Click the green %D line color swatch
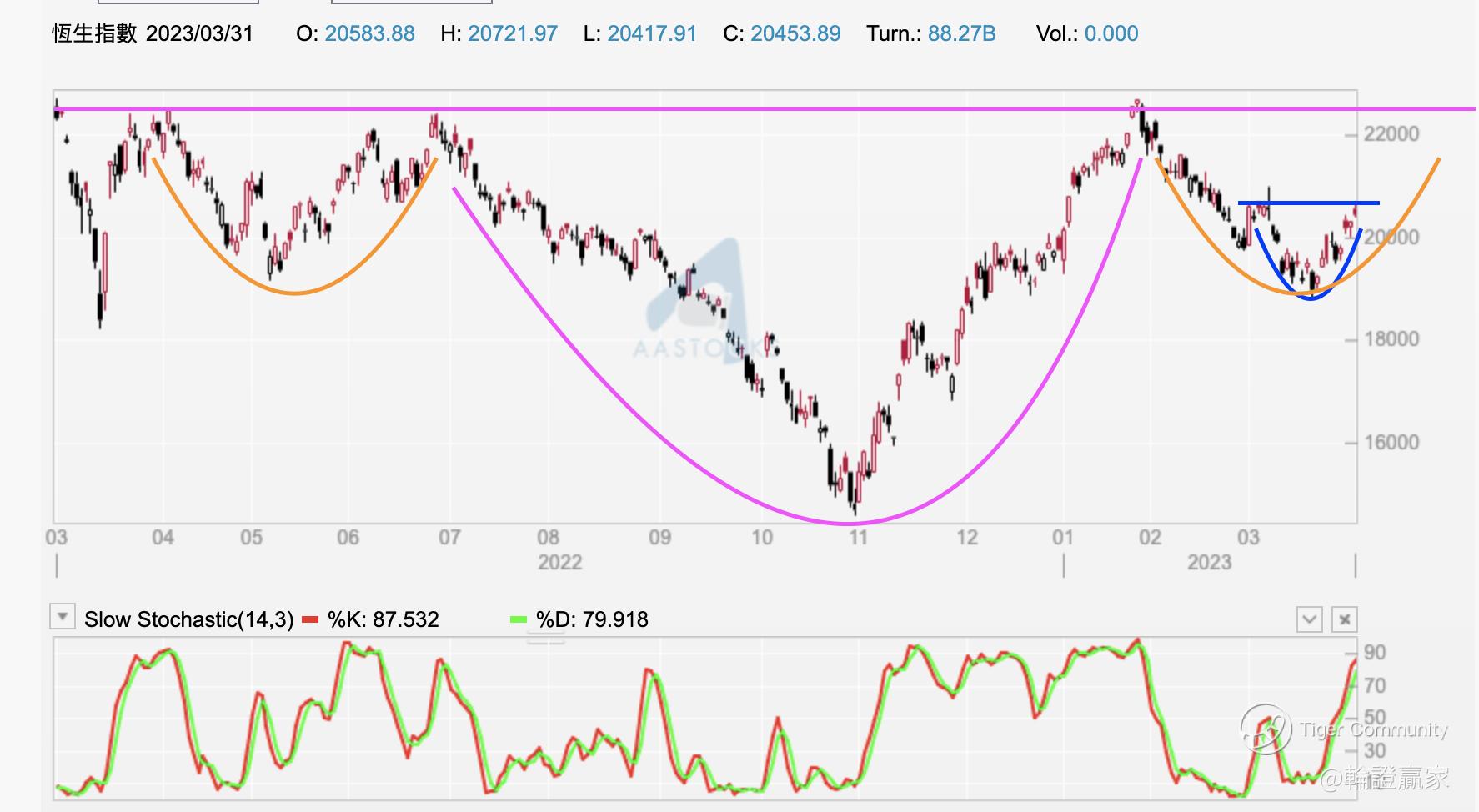The height and width of the screenshot is (812, 1479). 519,619
